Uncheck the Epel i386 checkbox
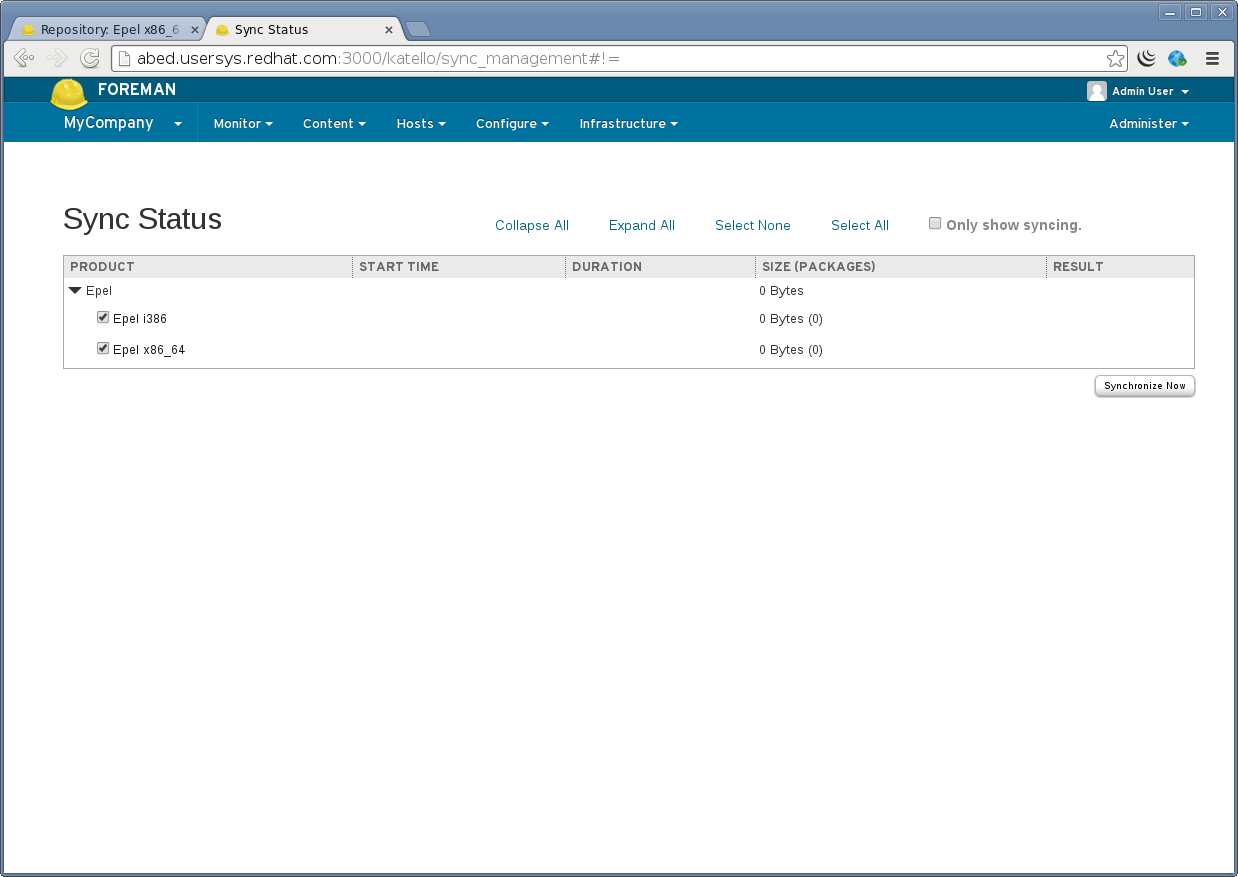Image resolution: width=1238 pixels, height=877 pixels. point(103,318)
